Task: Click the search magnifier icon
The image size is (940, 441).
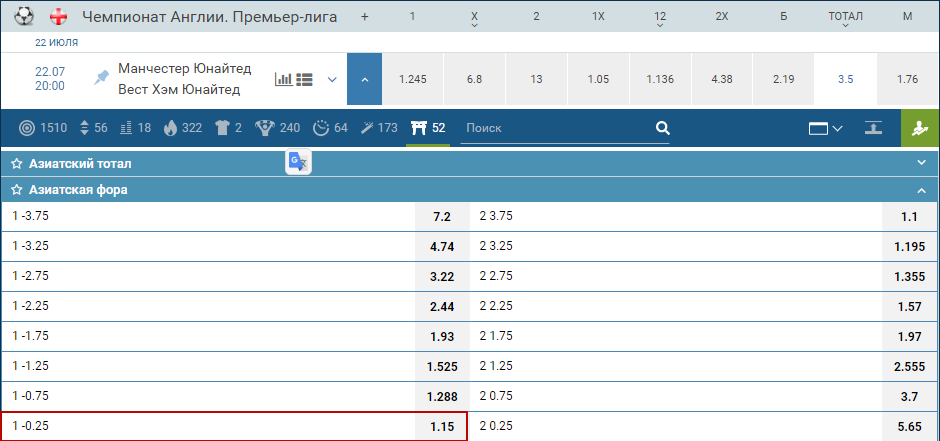Action: (662, 128)
